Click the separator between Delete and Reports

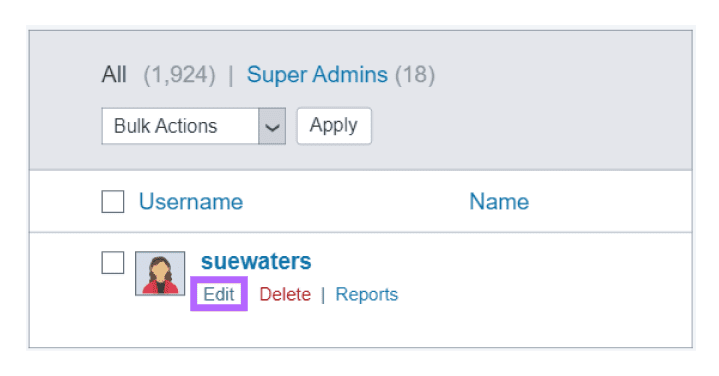323,295
